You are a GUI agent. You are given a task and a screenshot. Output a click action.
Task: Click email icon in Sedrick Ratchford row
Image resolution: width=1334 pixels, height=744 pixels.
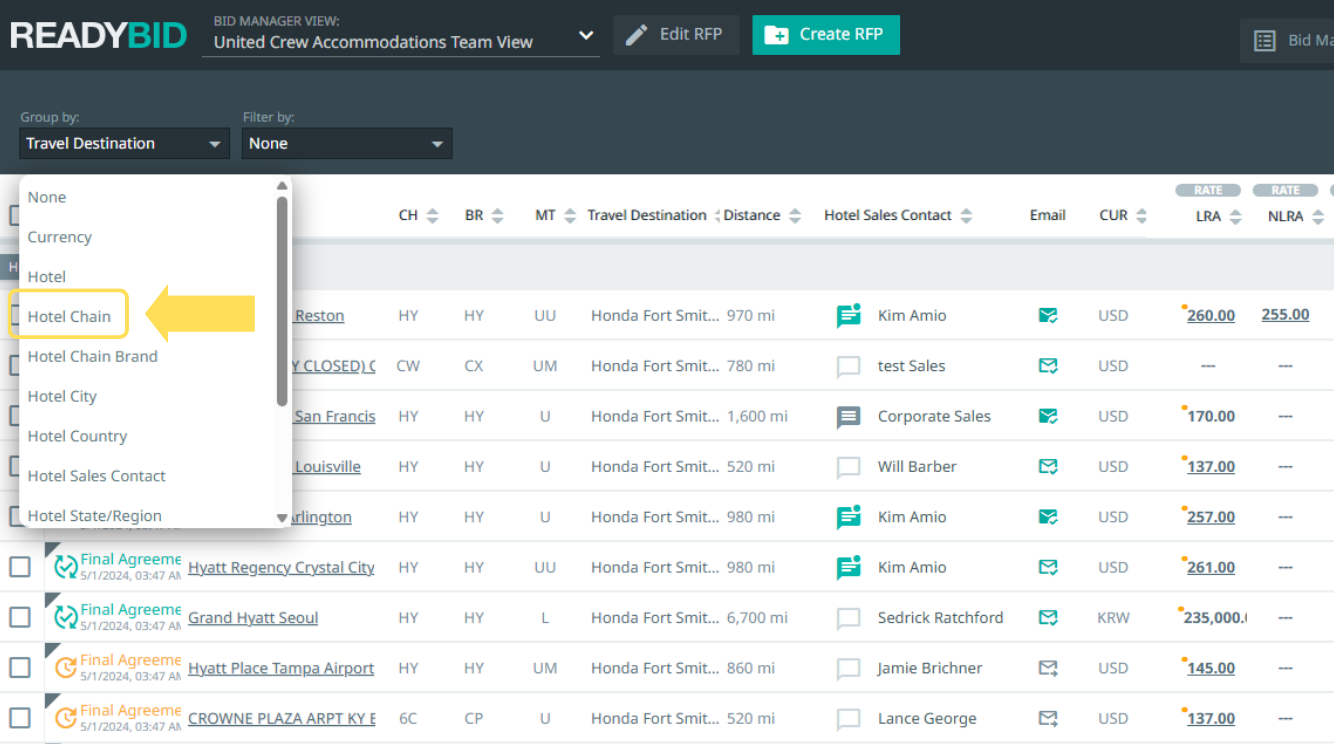[x=1048, y=617]
